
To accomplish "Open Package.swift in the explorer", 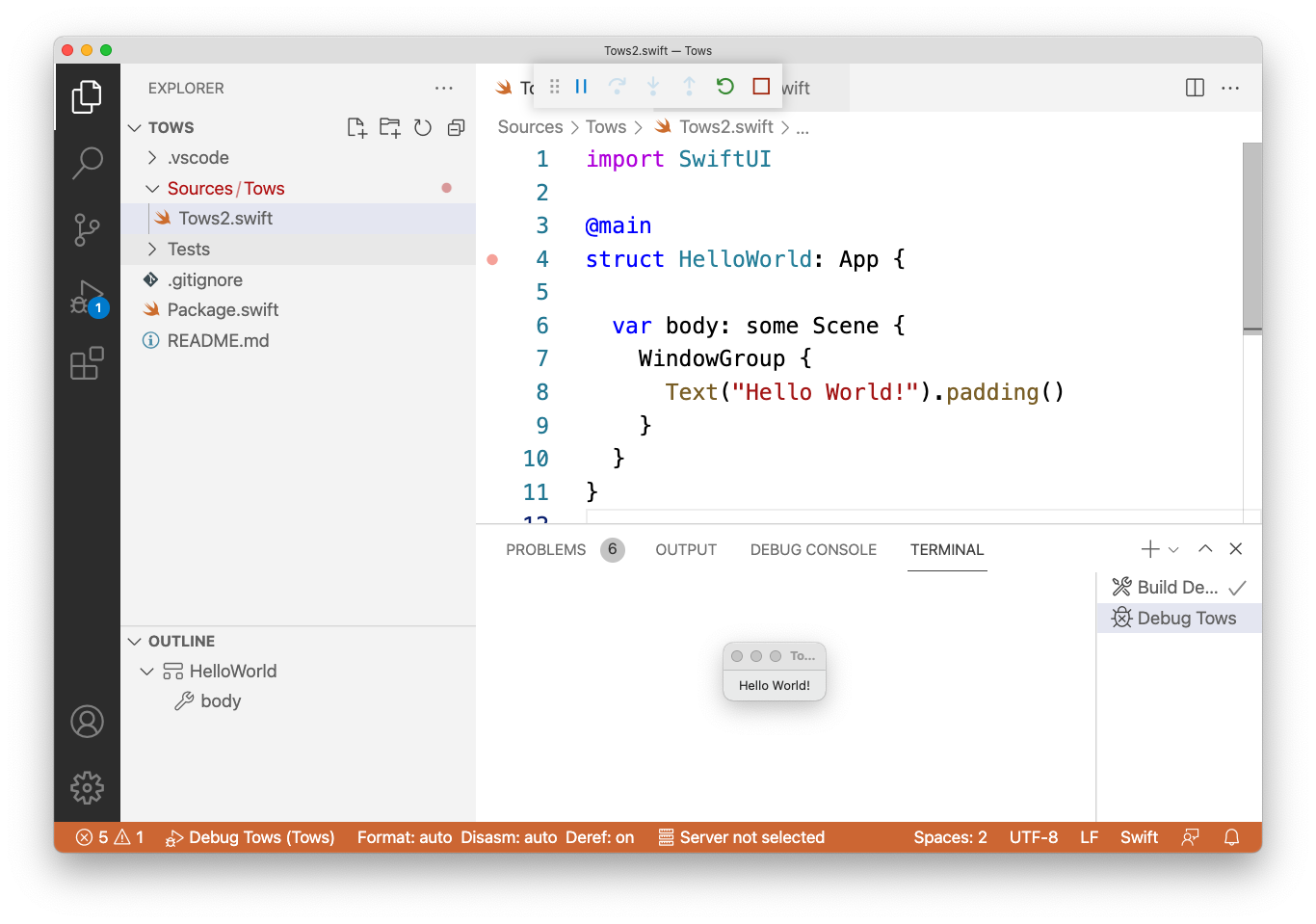I will click(299, 310).
